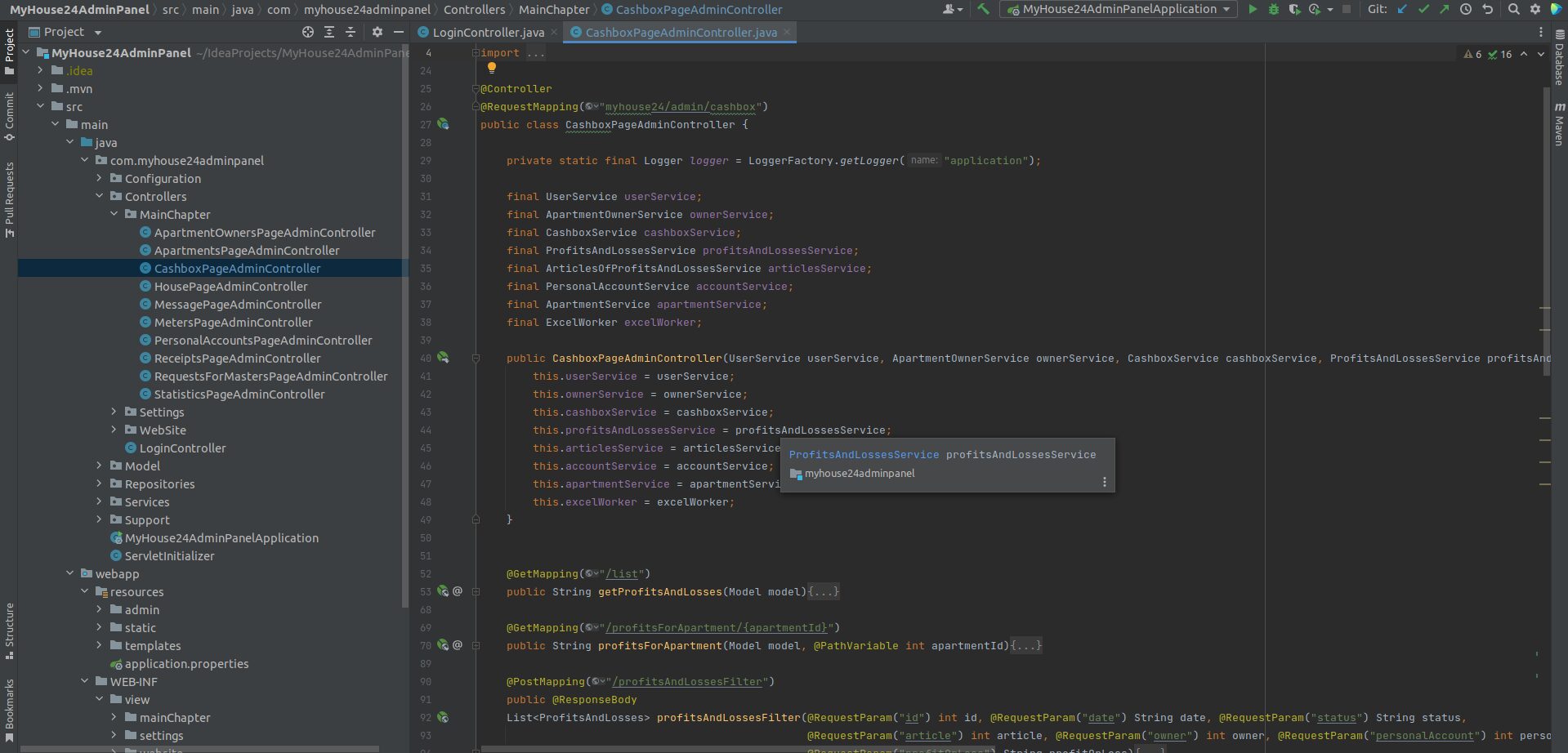Click the editor's vertical scrollbar
Image resolution: width=1568 pixels, height=753 pixels.
[1544, 229]
